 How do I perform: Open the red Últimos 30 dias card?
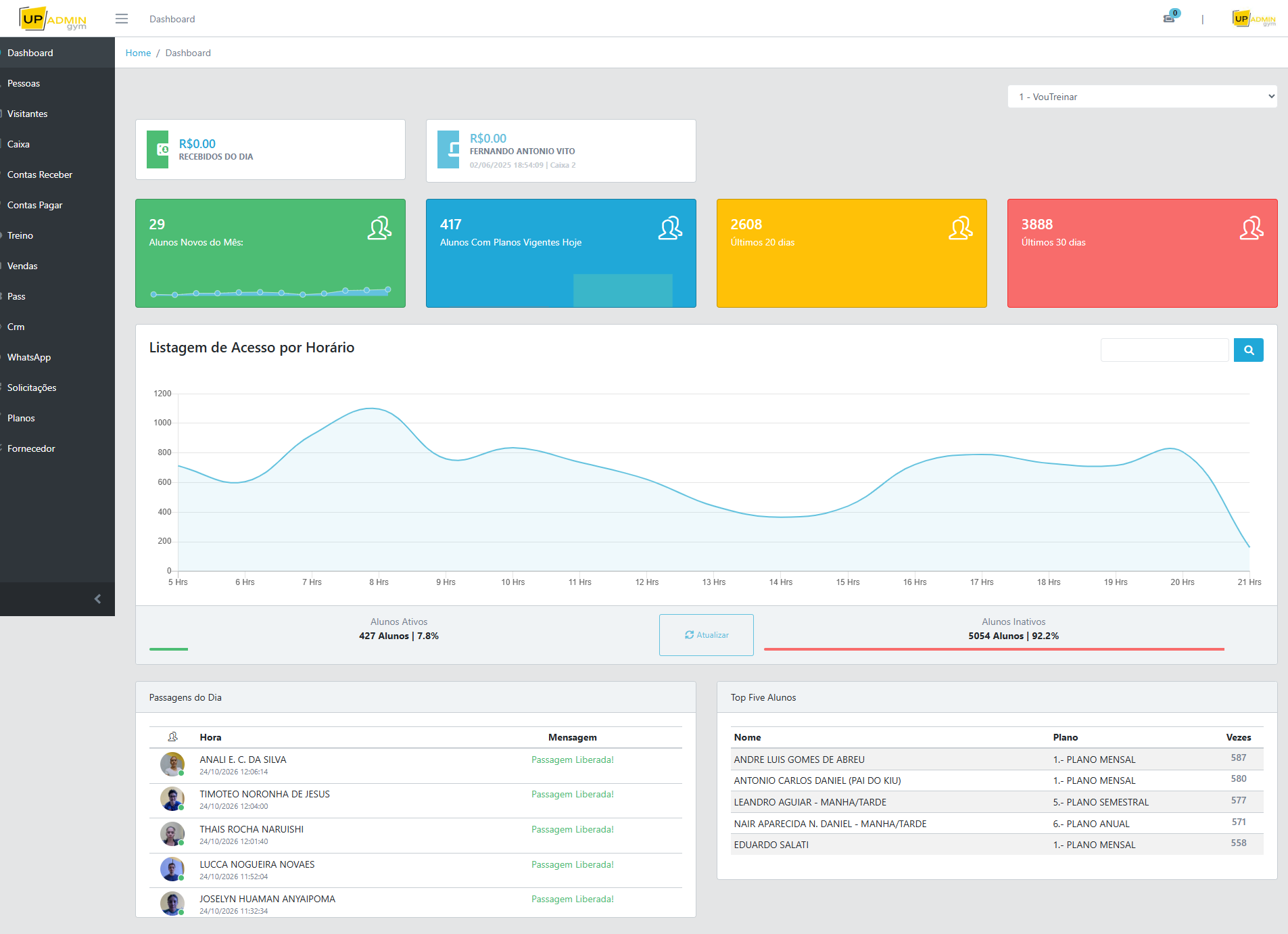coord(1143,253)
